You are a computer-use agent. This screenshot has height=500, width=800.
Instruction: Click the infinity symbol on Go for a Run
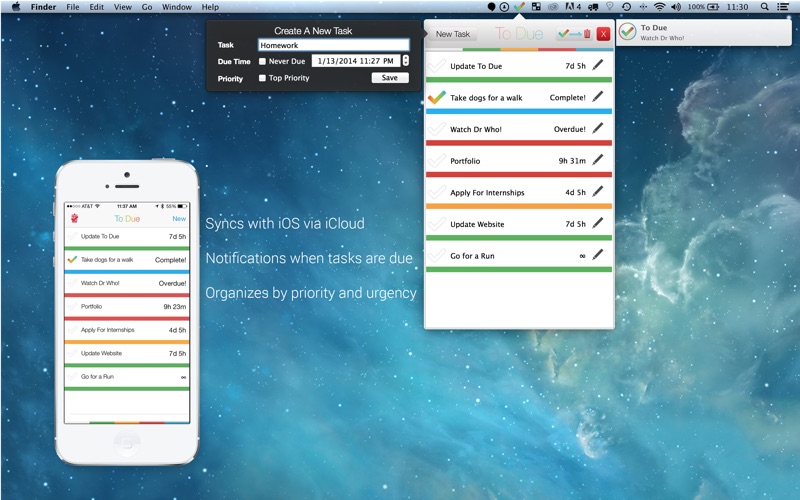point(582,256)
